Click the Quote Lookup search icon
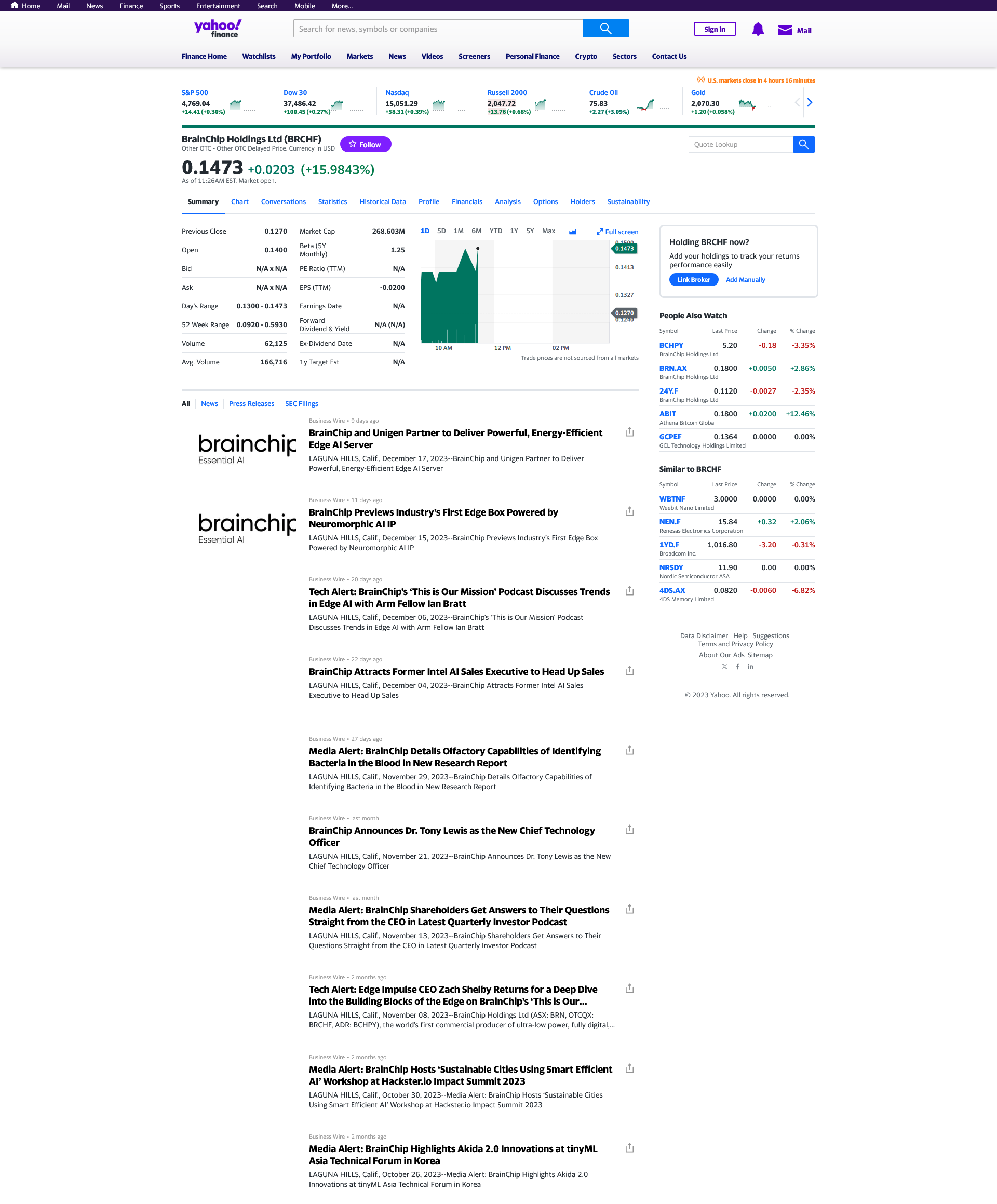Image resolution: width=997 pixels, height=1204 pixels. click(x=803, y=144)
